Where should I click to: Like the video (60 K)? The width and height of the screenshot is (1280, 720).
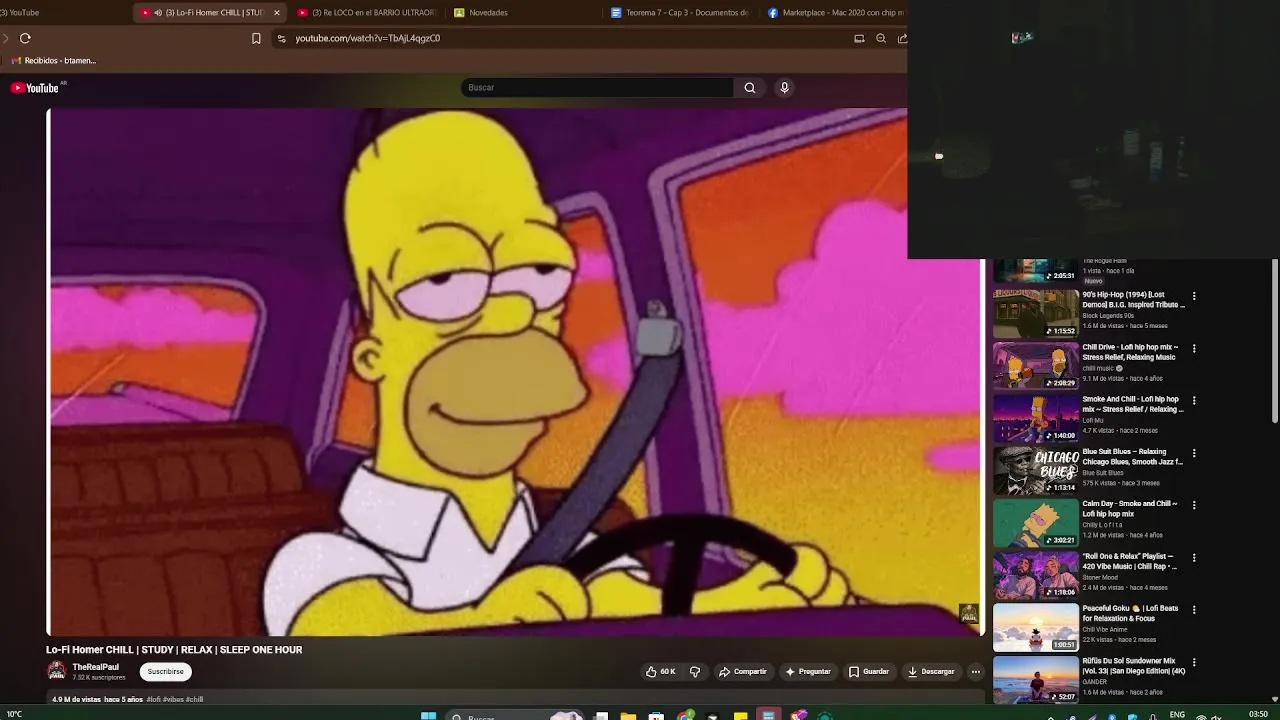tap(661, 672)
